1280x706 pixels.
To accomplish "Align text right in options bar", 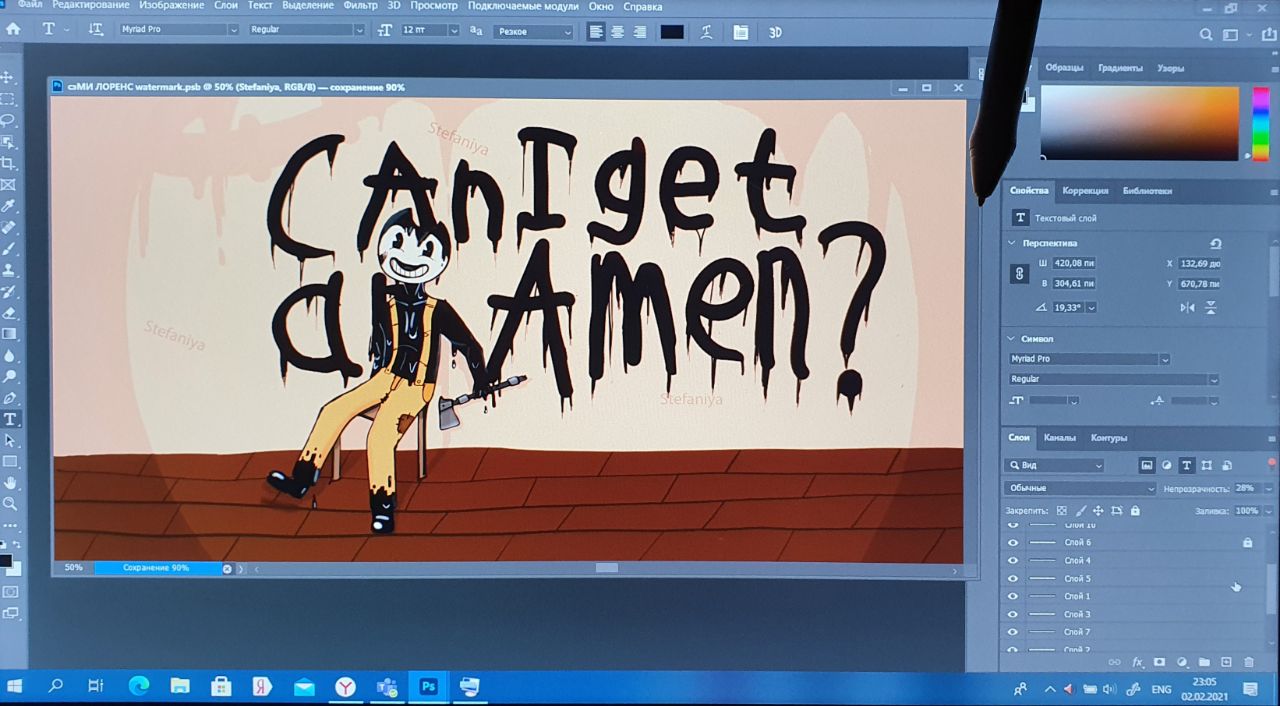I will (640, 31).
